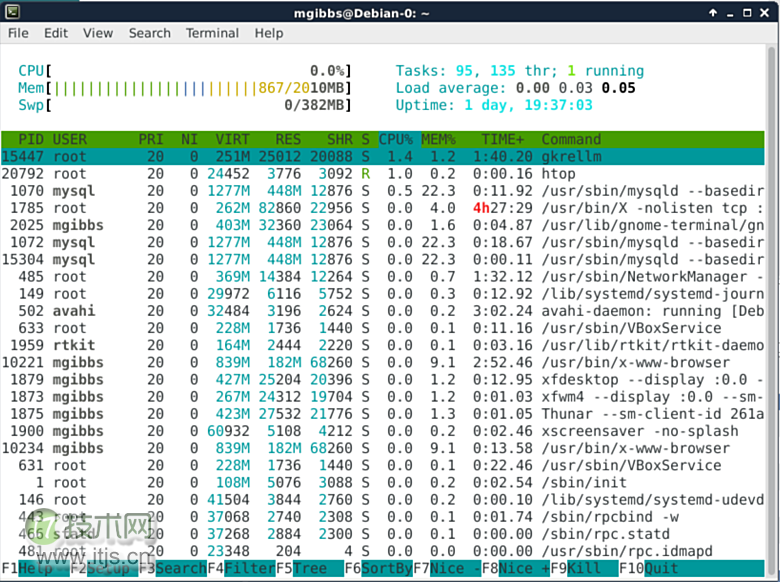This screenshot has width=780, height=582.
Task: Open the Help menu
Action: coord(269,33)
